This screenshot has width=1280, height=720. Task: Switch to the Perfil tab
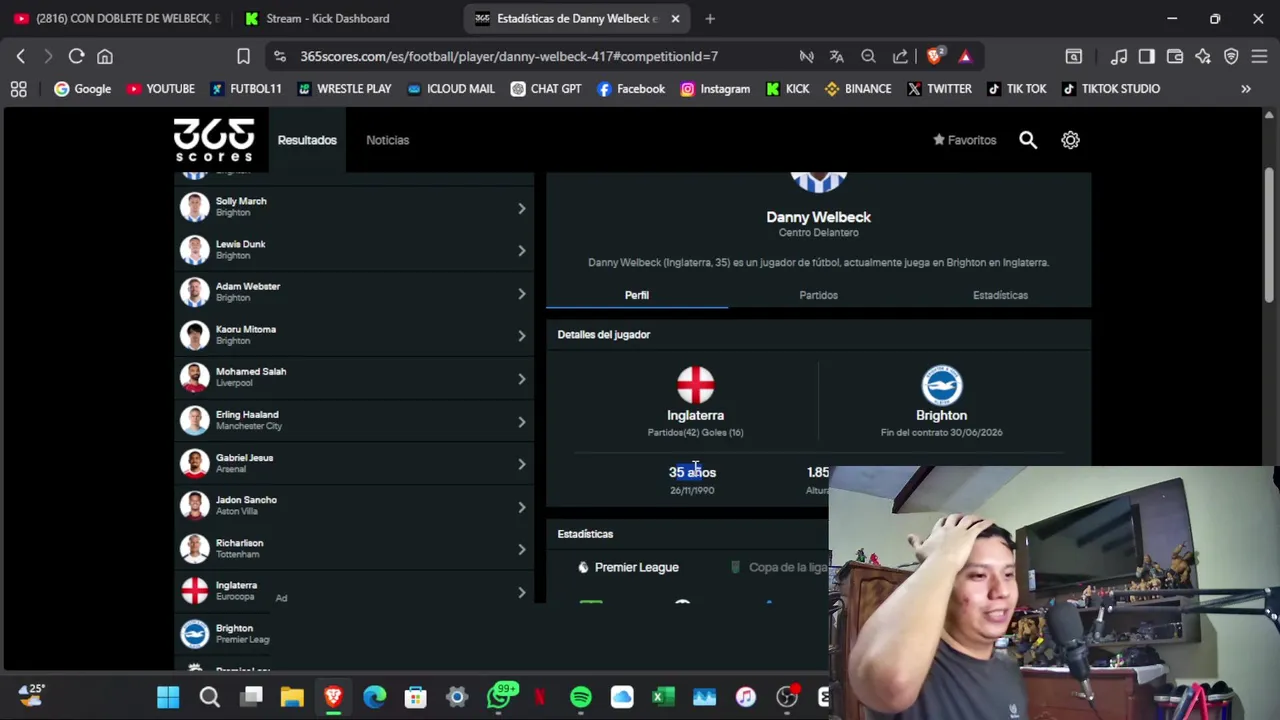637,295
